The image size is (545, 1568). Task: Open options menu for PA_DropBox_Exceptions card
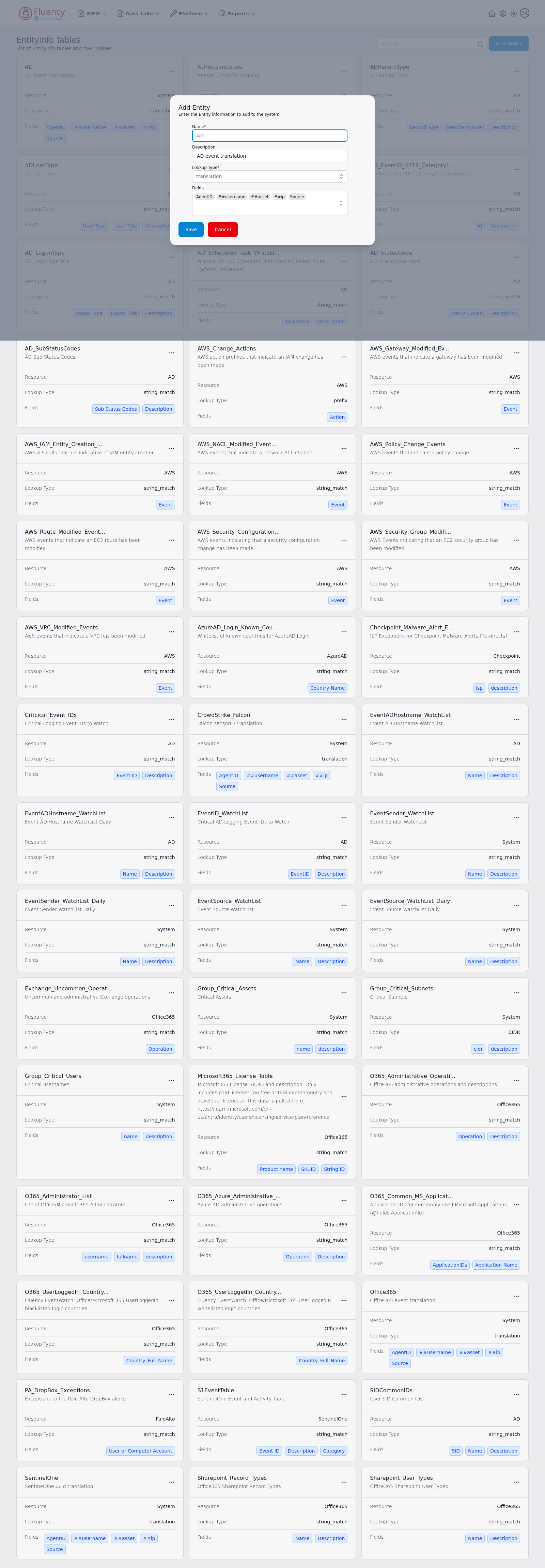172,1395
